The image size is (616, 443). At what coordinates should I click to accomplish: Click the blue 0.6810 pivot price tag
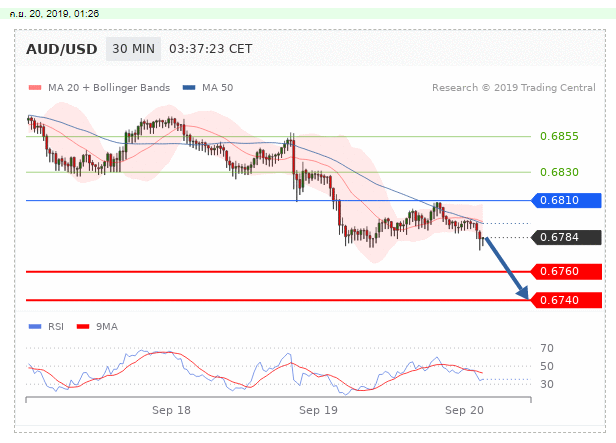coord(566,200)
